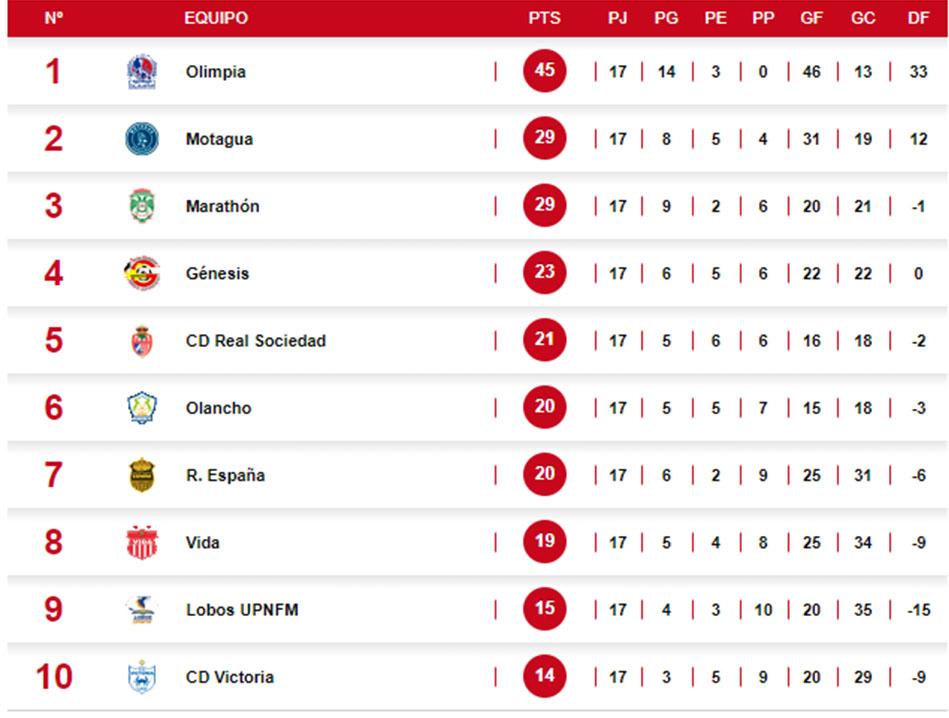The height and width of the screenshot is (718, 949).
Task: Click the Olancho club shield icon
Action: pyautogui.click(x=142, y=408)
